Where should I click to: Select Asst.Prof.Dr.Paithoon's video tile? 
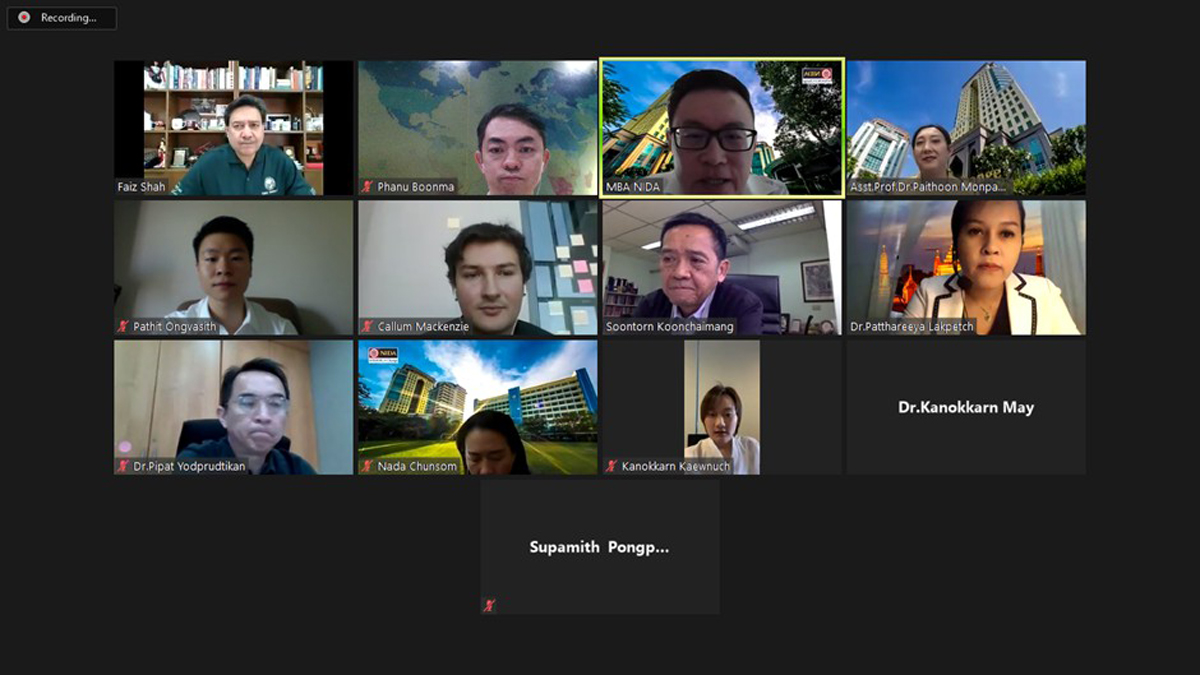coord(966,127)
